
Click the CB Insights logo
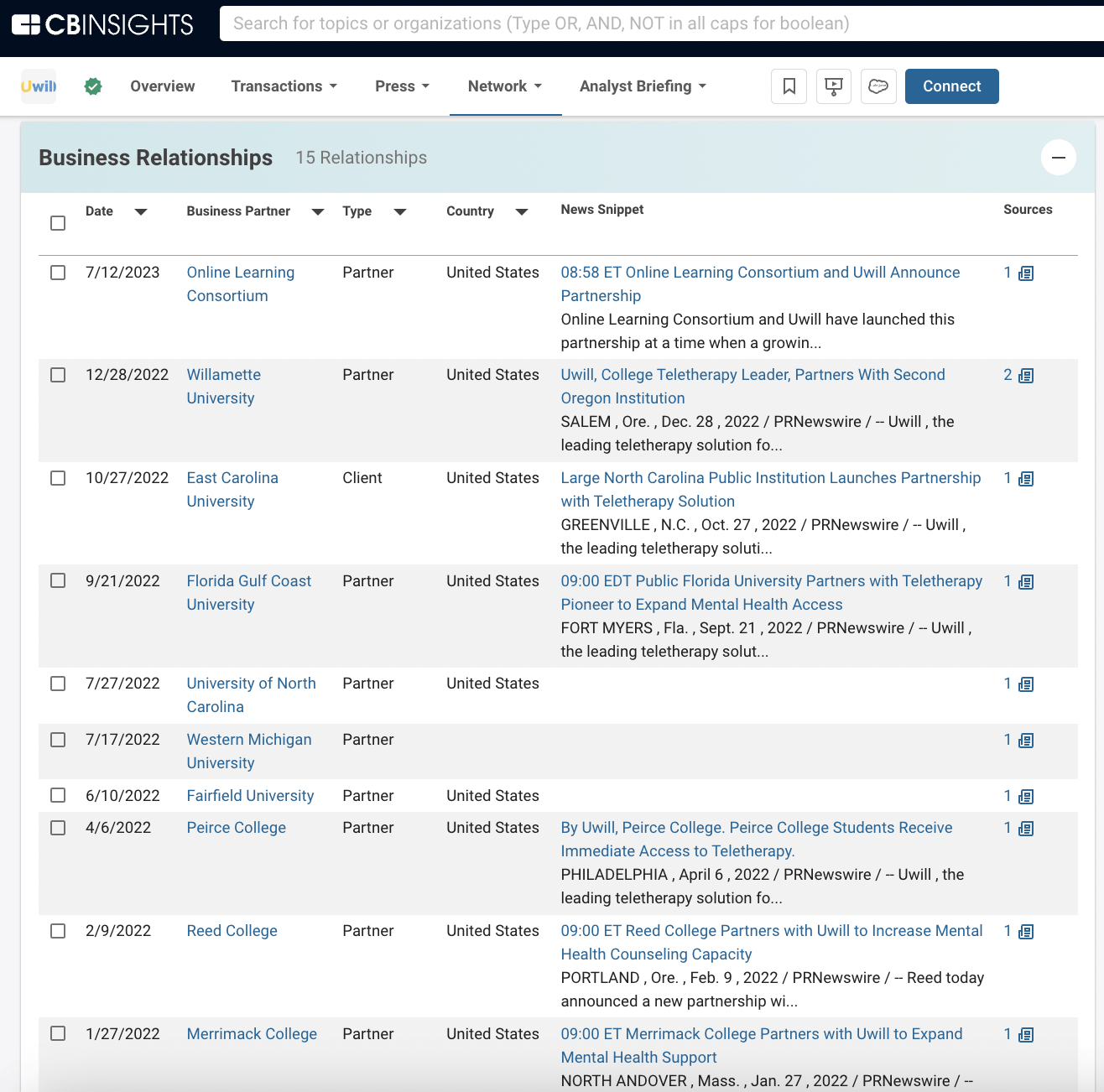tap(102, 24)
